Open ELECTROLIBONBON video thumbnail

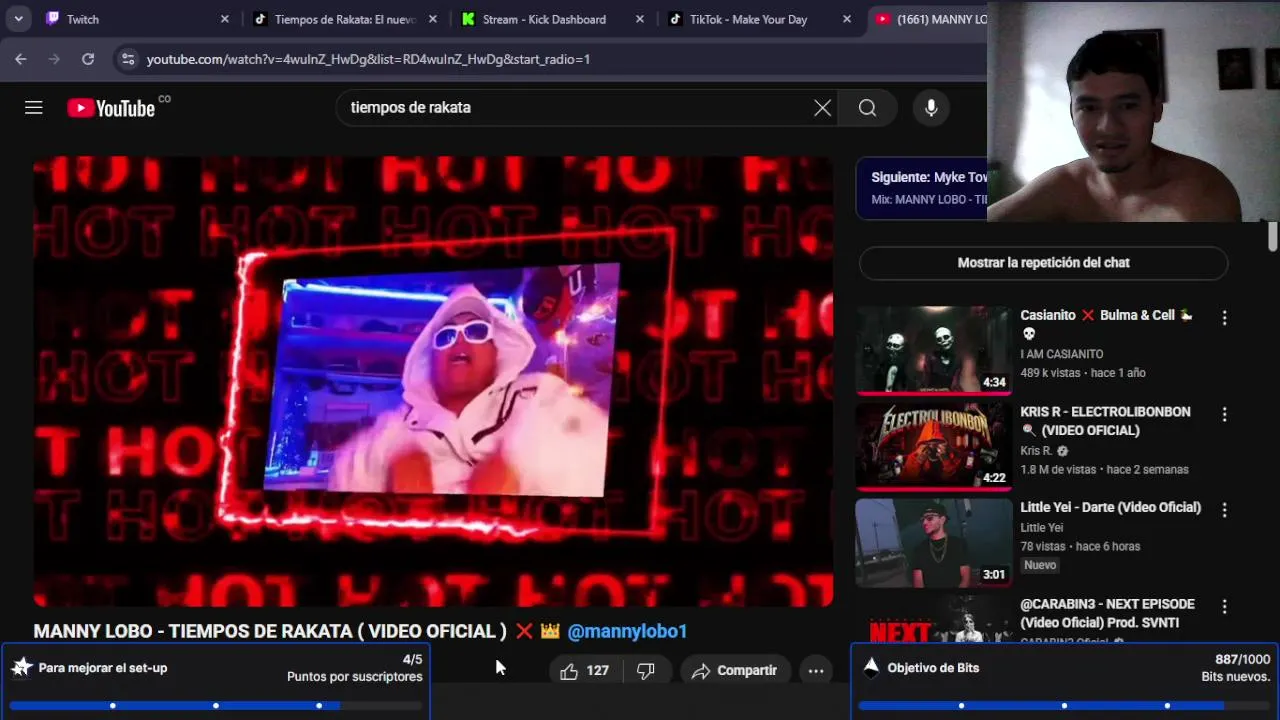coord(933,446)
